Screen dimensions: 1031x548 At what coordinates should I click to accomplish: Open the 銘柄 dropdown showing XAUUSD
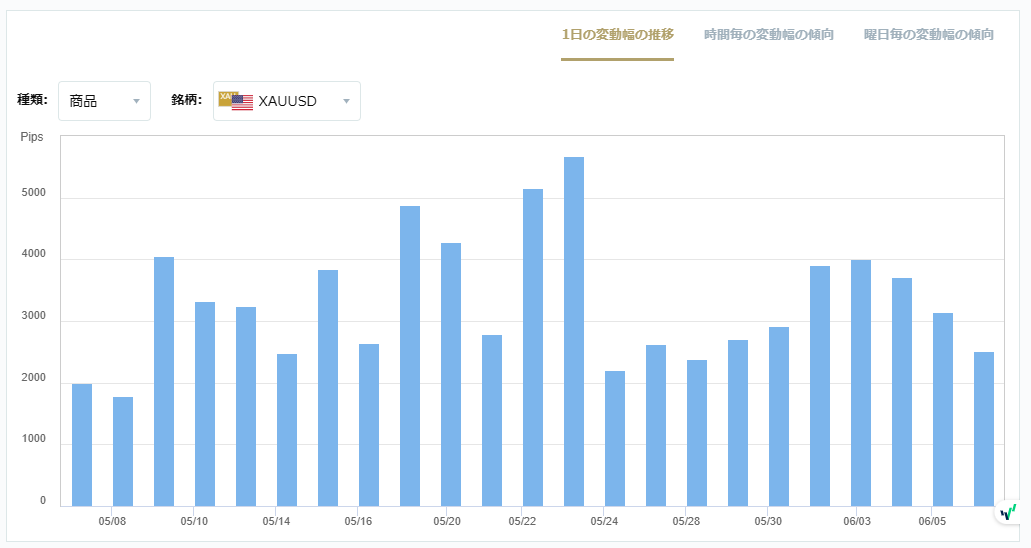click(287, 101)
